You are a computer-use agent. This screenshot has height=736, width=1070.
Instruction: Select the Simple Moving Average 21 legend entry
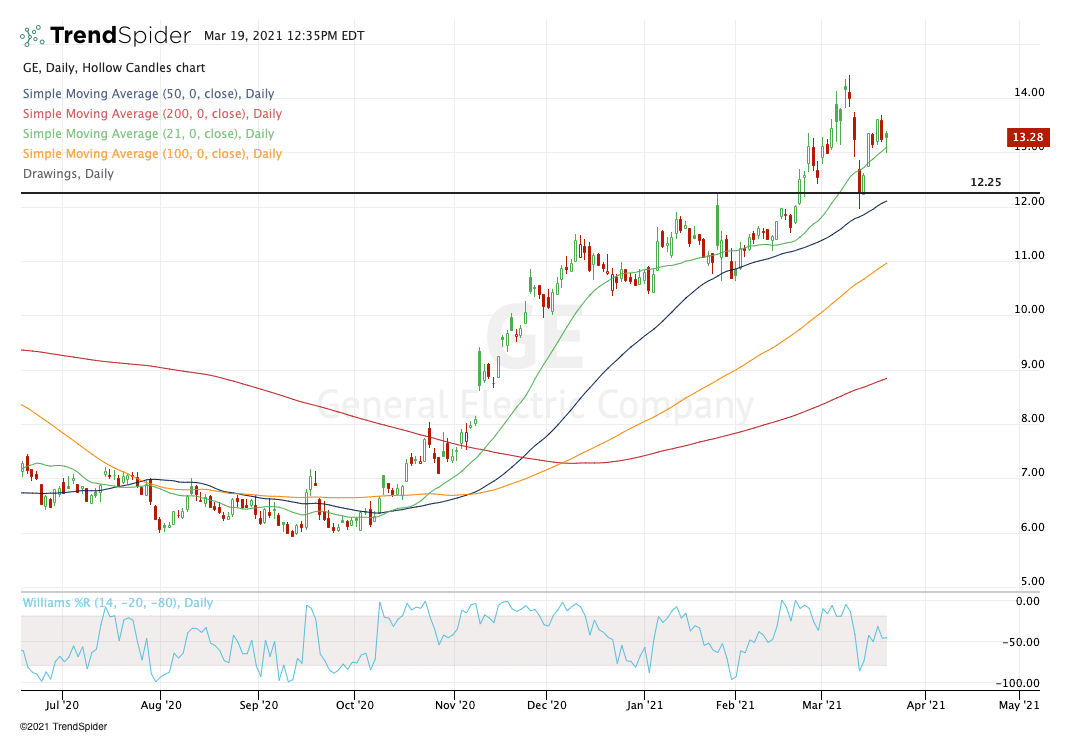click(148, 134)
